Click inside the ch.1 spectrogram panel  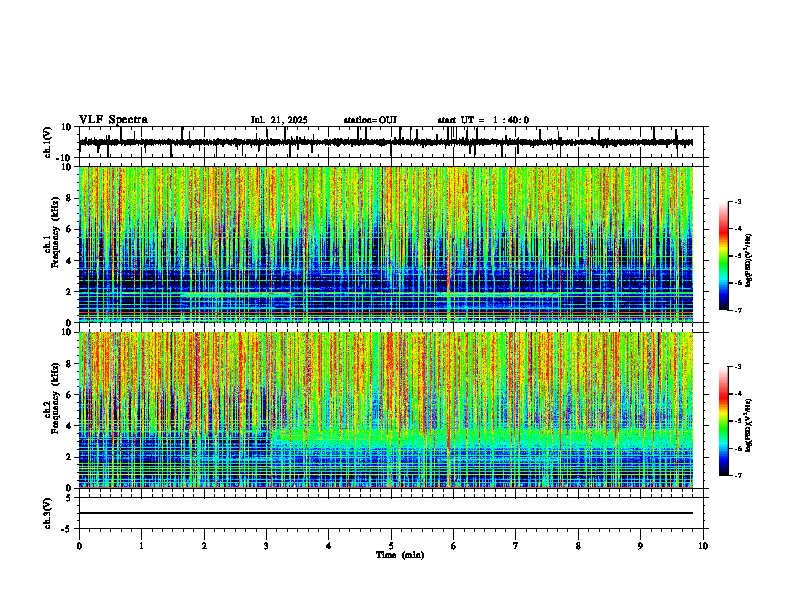tap(386, 244)
